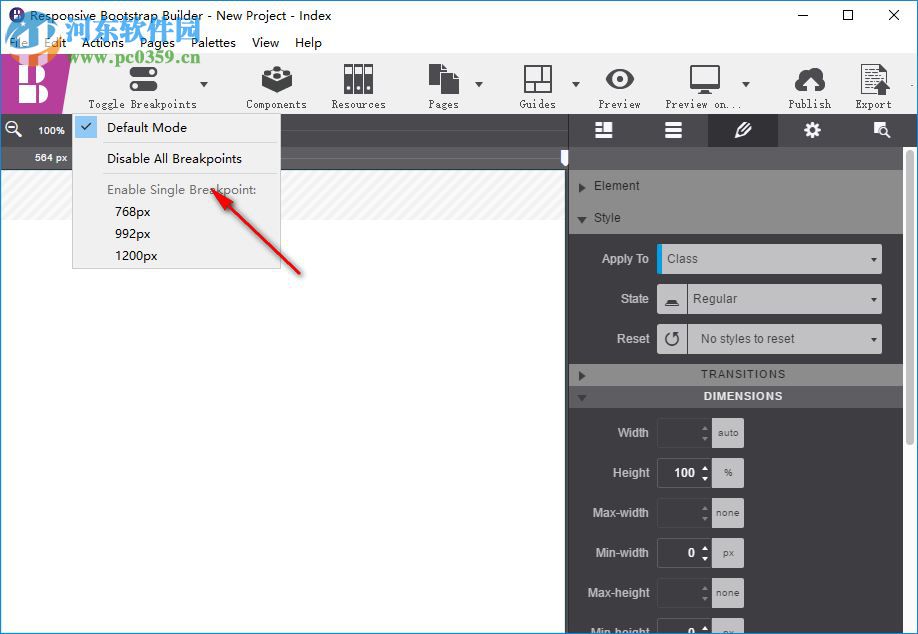Select the brush style editing tab
The width and height of the screenshot is (918, 634).
point(743,130)
